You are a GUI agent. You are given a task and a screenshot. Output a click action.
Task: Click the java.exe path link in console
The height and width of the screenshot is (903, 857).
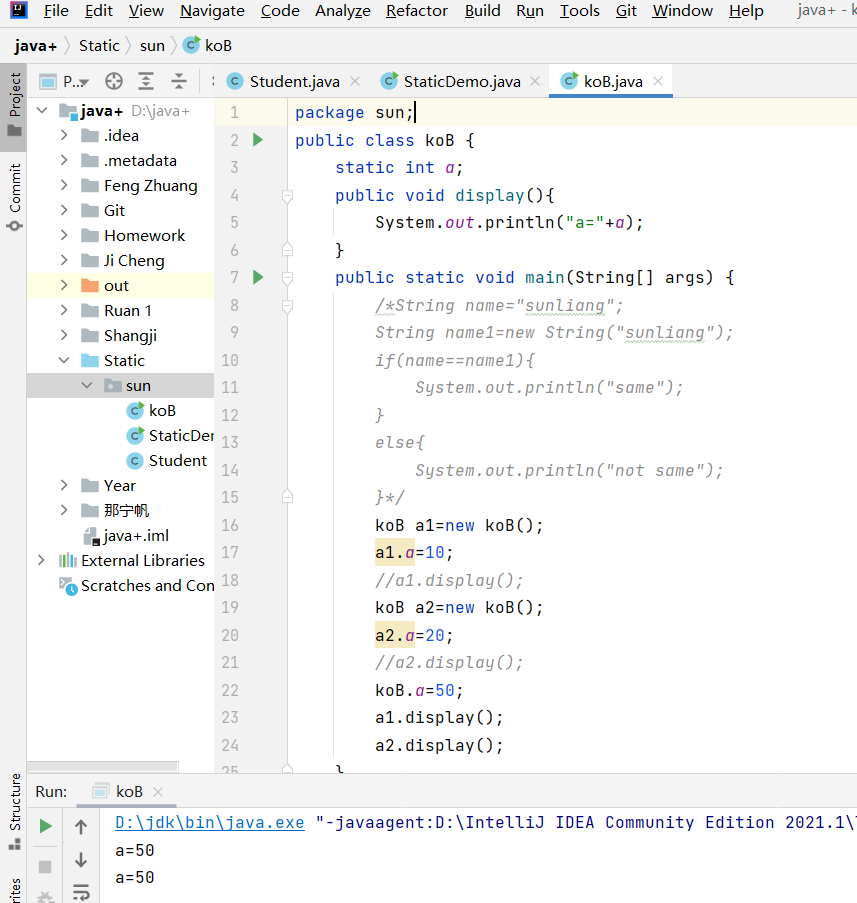209,823
